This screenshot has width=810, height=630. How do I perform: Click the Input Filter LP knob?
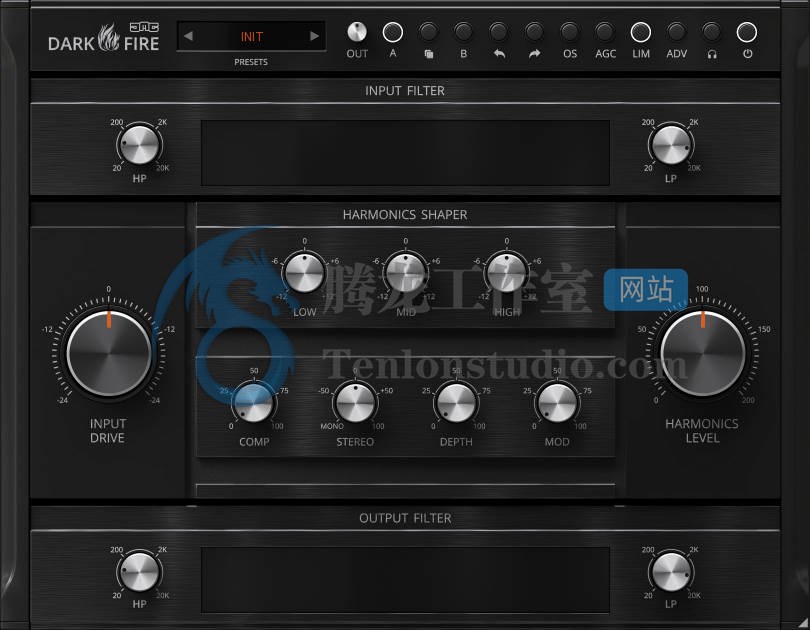click(671, 145)
